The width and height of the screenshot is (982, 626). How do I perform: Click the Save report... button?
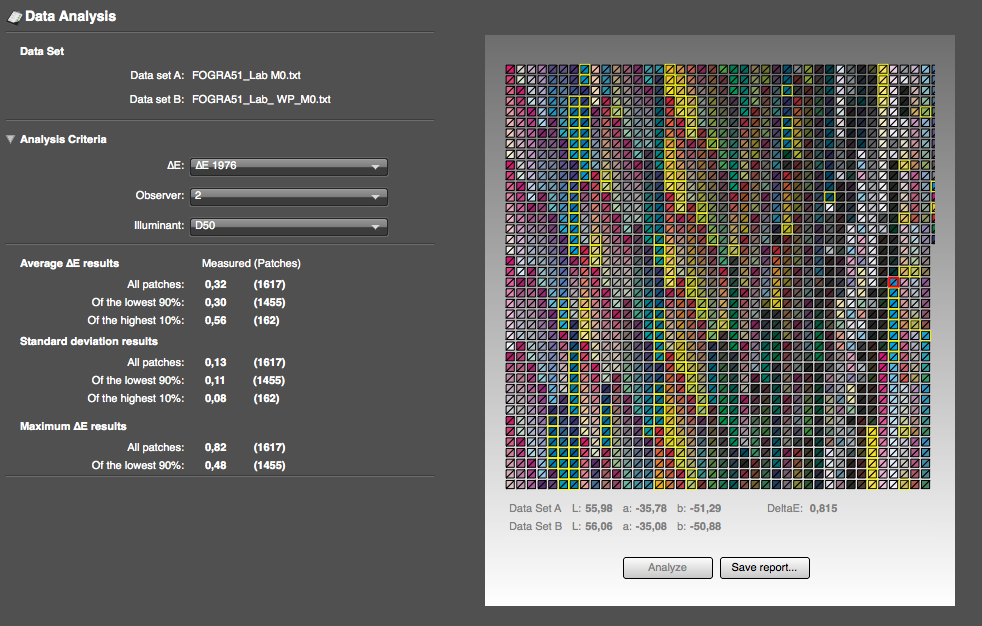point(764,568)
